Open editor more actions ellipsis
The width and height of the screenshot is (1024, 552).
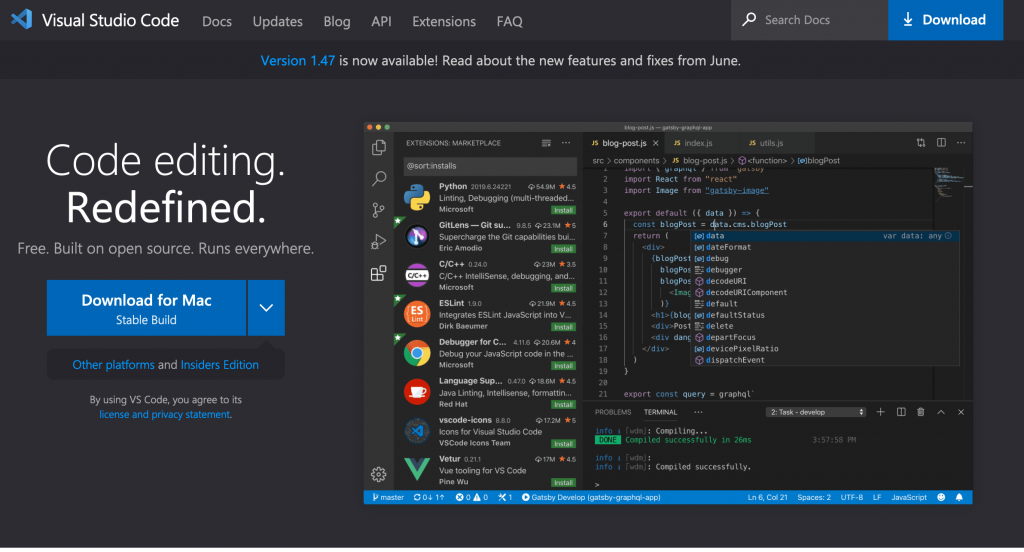pyautogui.click(x=961, y=143)
